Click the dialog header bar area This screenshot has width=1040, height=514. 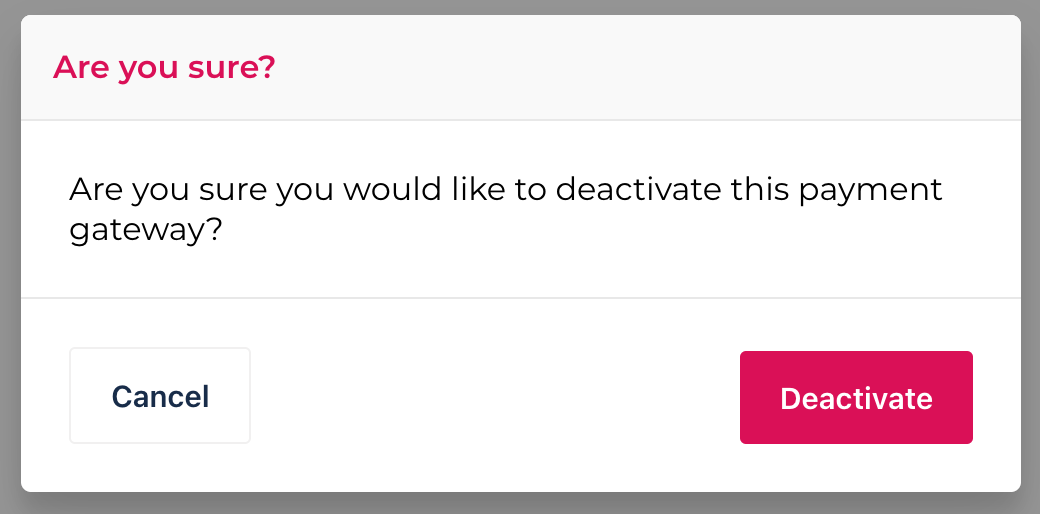[x=521, y=68]
